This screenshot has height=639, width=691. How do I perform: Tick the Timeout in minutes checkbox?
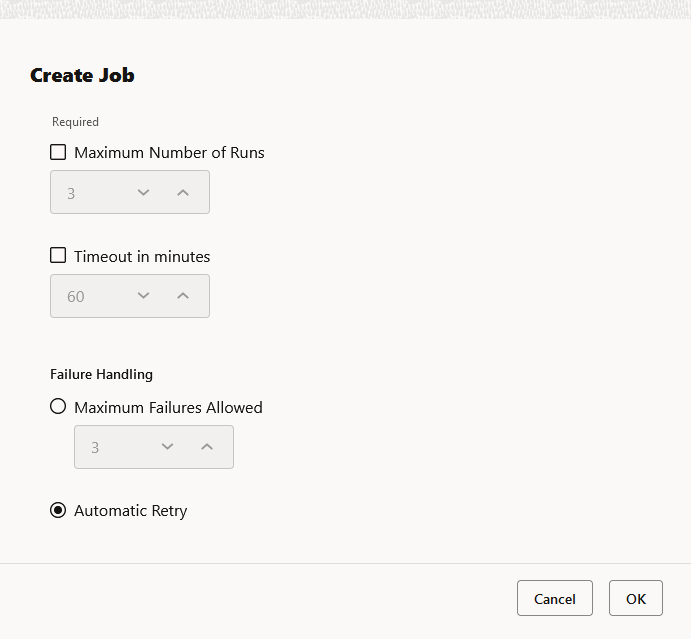click(x=58, y=256)
